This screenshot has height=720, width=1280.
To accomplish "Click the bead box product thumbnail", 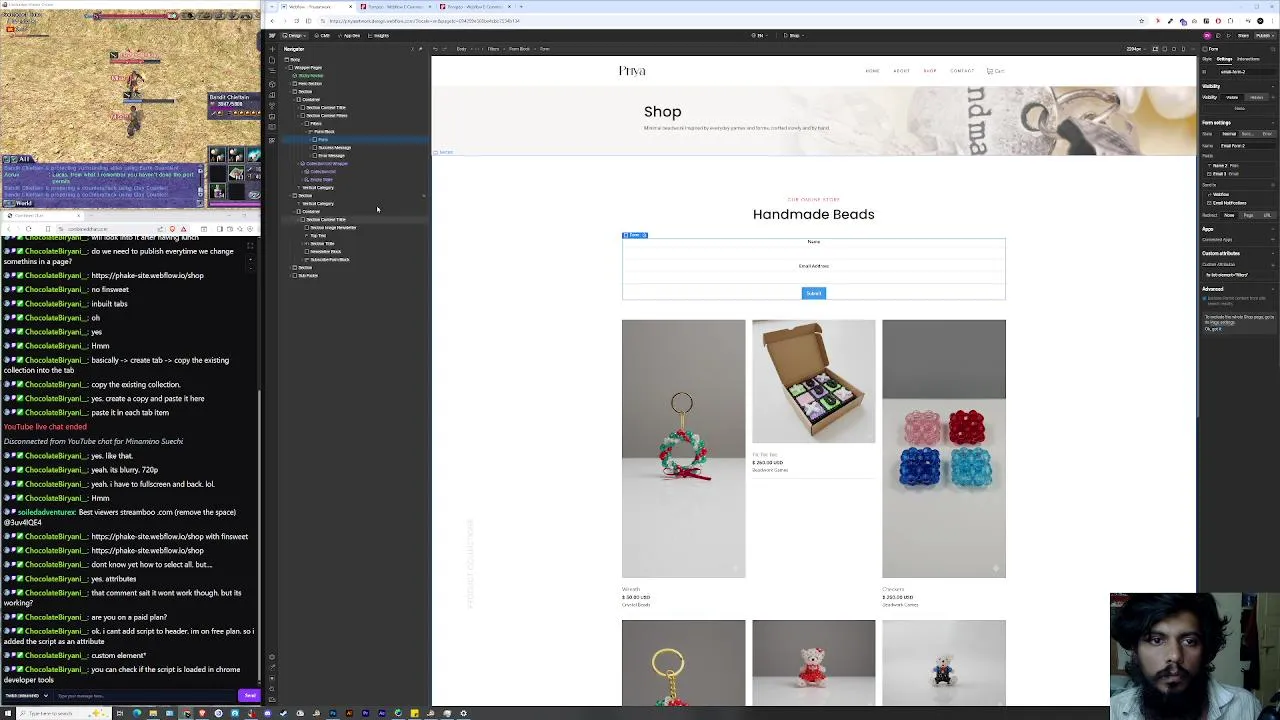I will pos(814,381).
